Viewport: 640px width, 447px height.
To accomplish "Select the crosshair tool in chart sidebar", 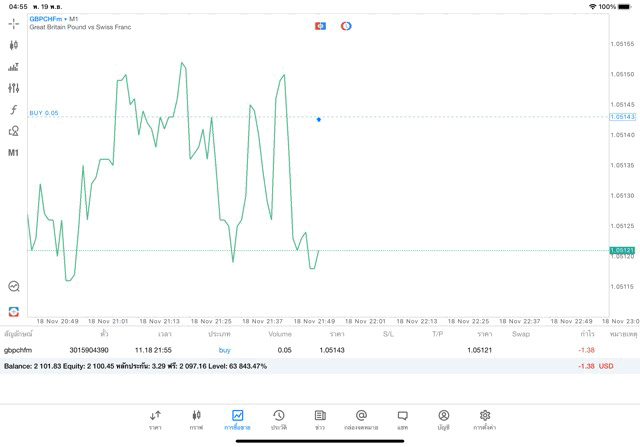I will [x=14, y=23].
